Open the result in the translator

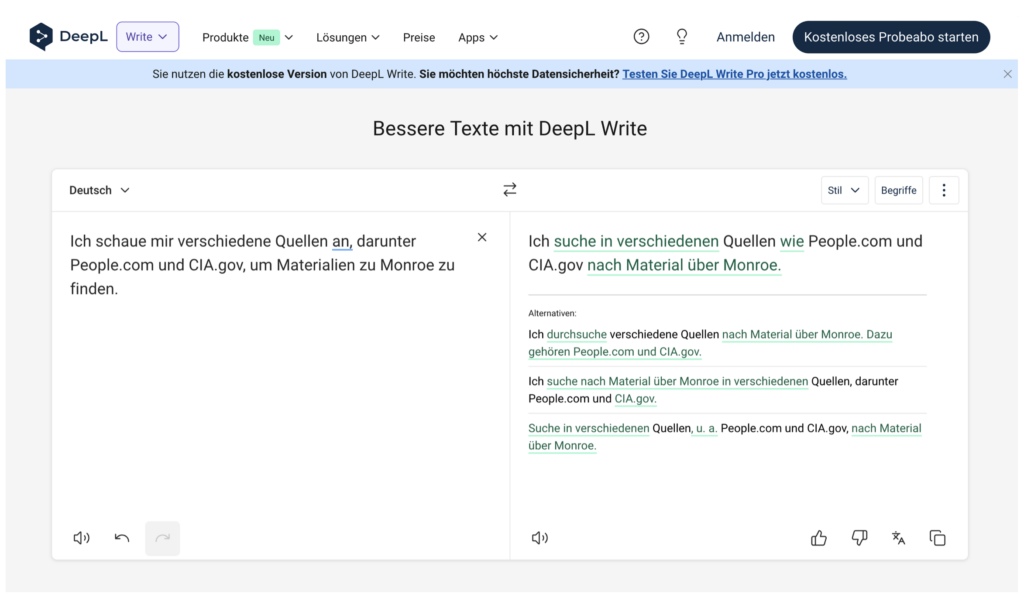click(898, 538)
